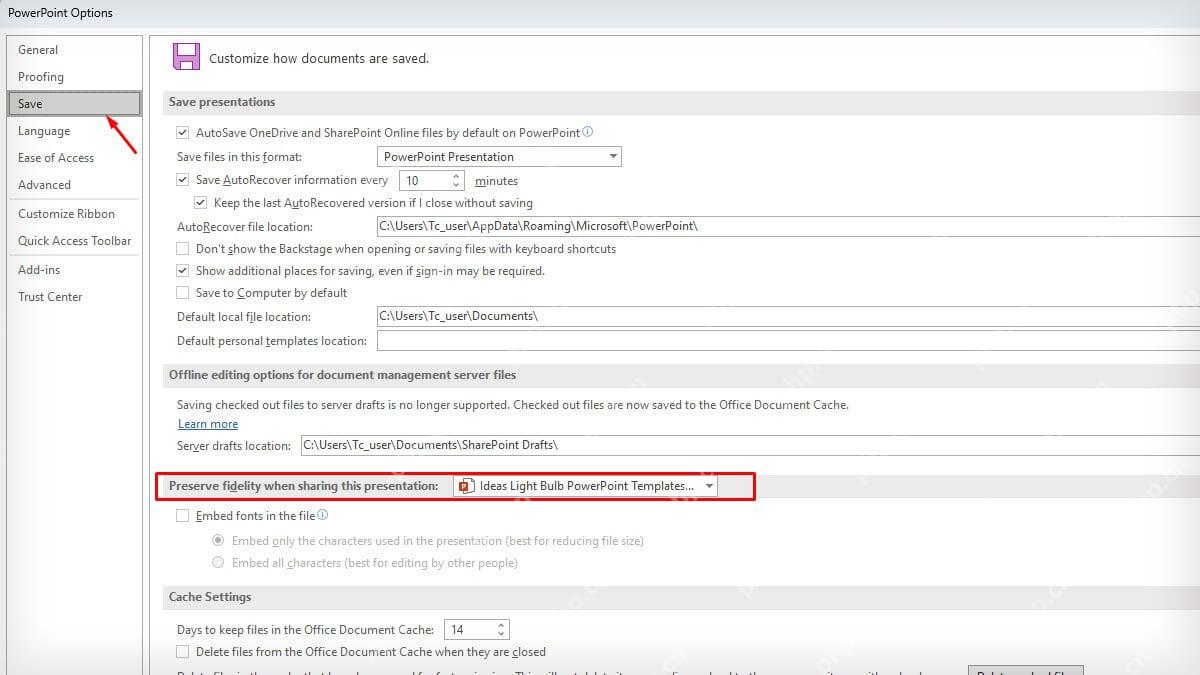
Task: Select Embed only the characters used radio
Action: point(218,541)
